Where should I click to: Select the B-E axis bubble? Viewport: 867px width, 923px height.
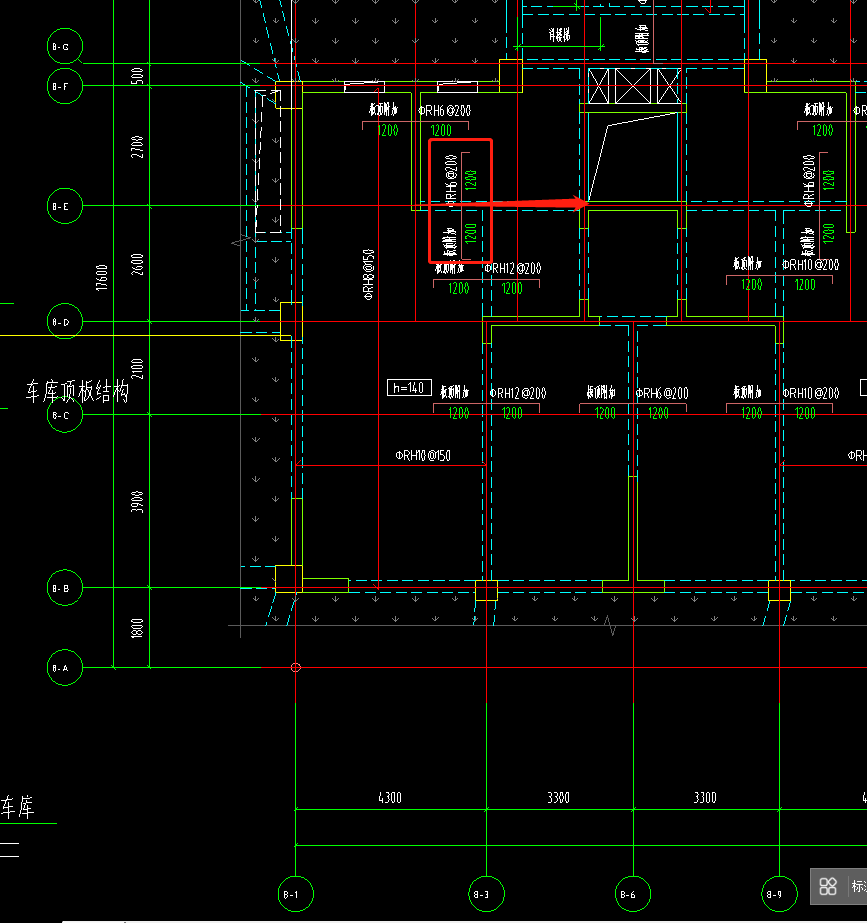point(65,206)
